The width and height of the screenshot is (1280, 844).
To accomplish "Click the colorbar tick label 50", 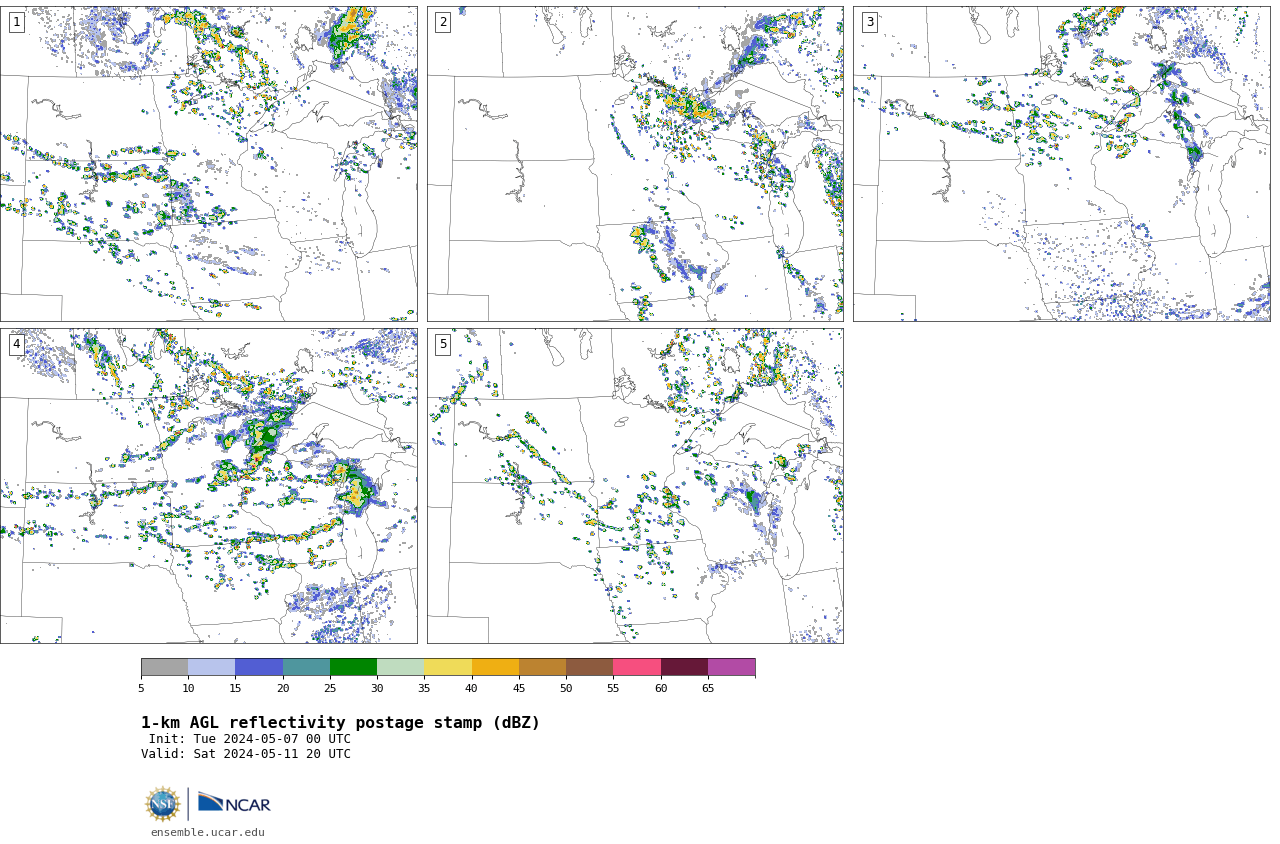I will [566, 688].
